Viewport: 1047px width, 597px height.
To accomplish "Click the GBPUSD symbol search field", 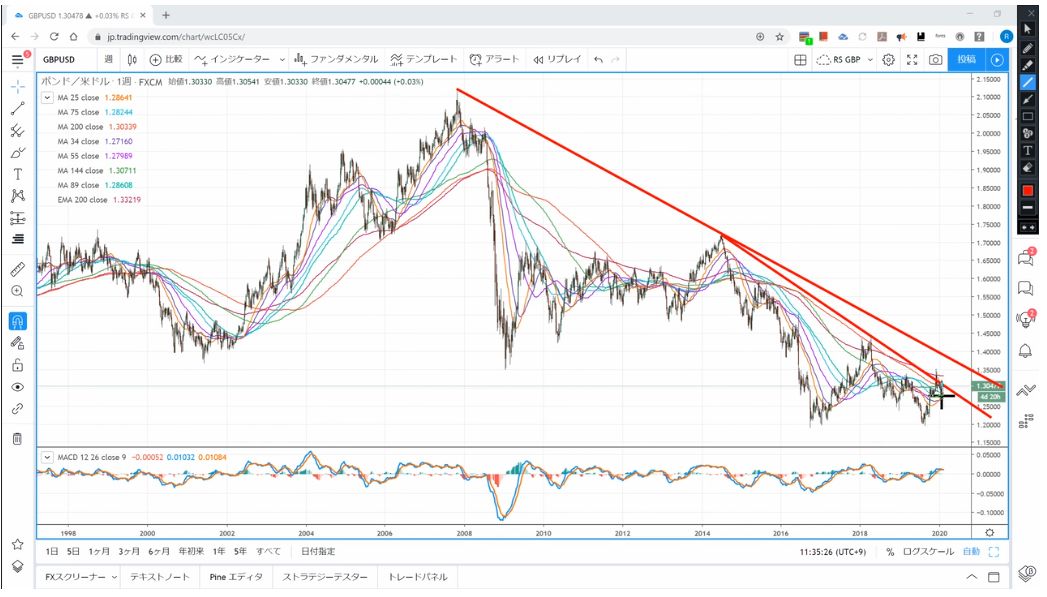I will click(68, 60).
